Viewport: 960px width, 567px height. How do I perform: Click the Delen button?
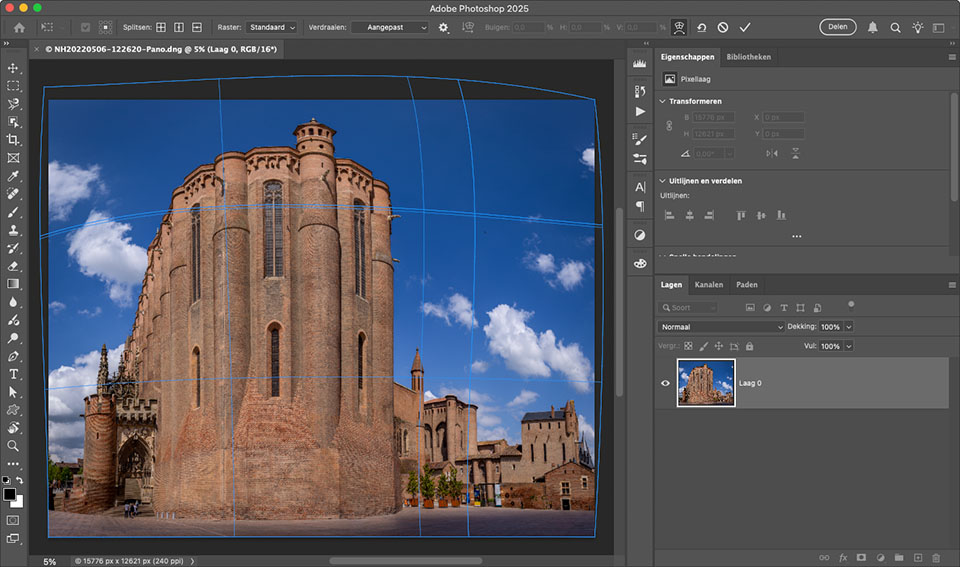point(837,27)
